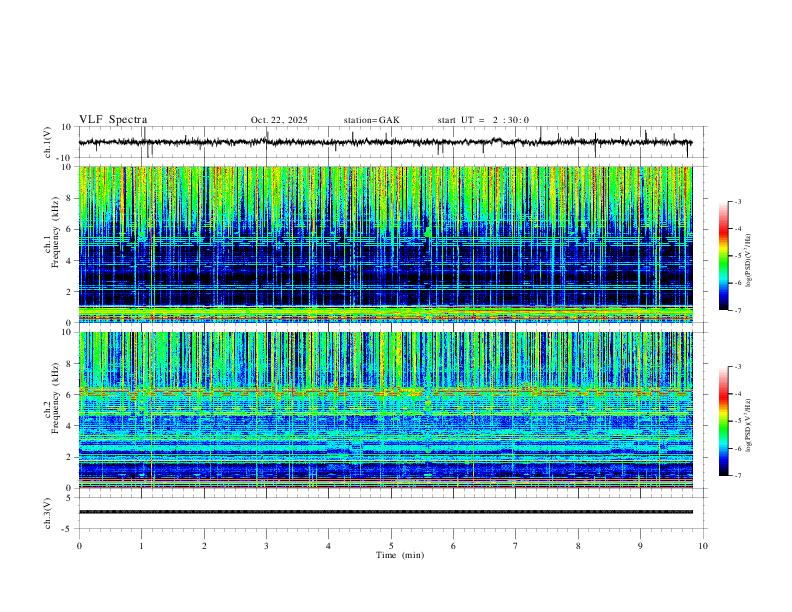Click the ch.2 color bar '-7' label
This screenshot has width=792, height=612.
pos(737,475)
